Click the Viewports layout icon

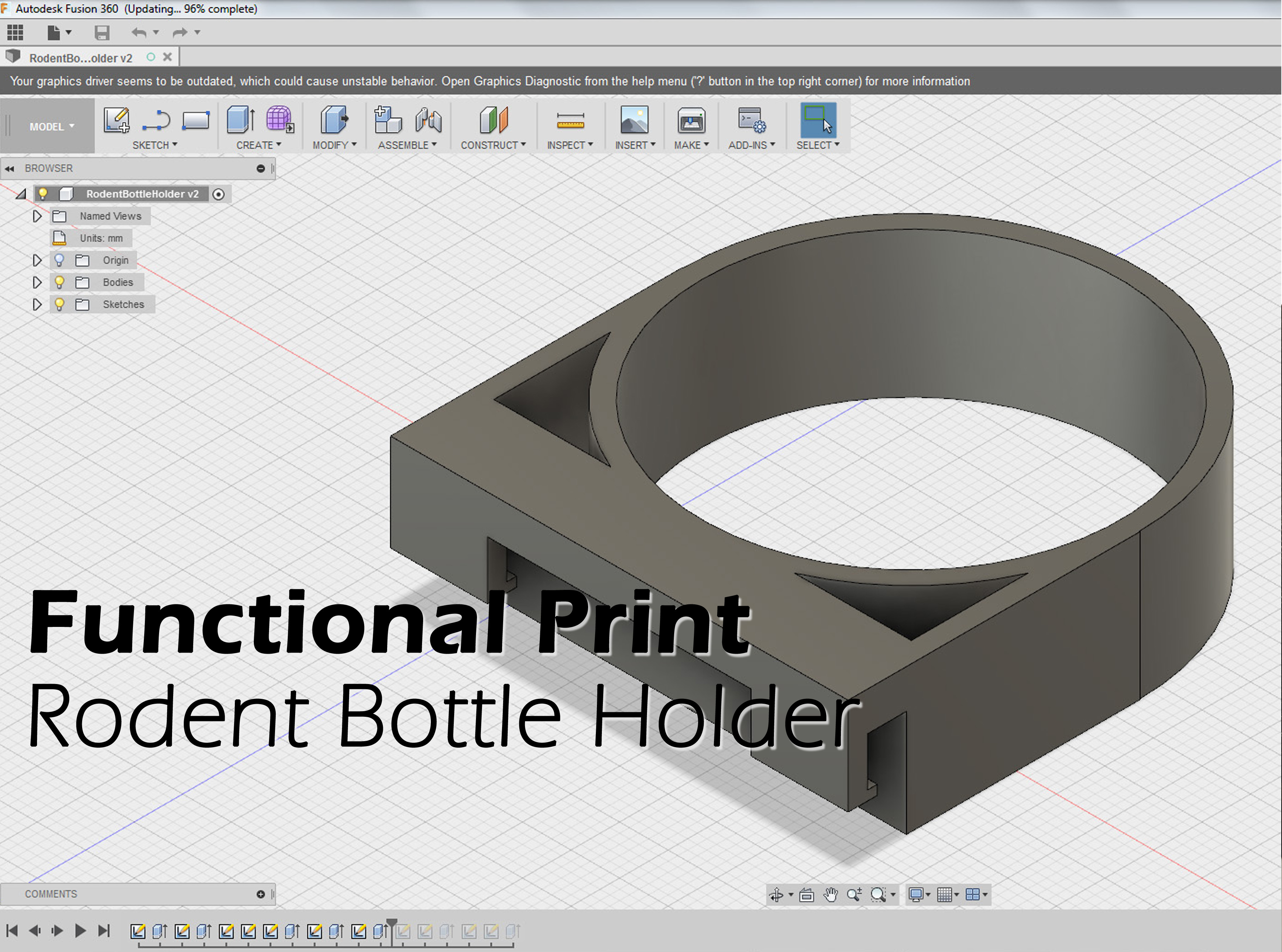(x=972, y=895)
